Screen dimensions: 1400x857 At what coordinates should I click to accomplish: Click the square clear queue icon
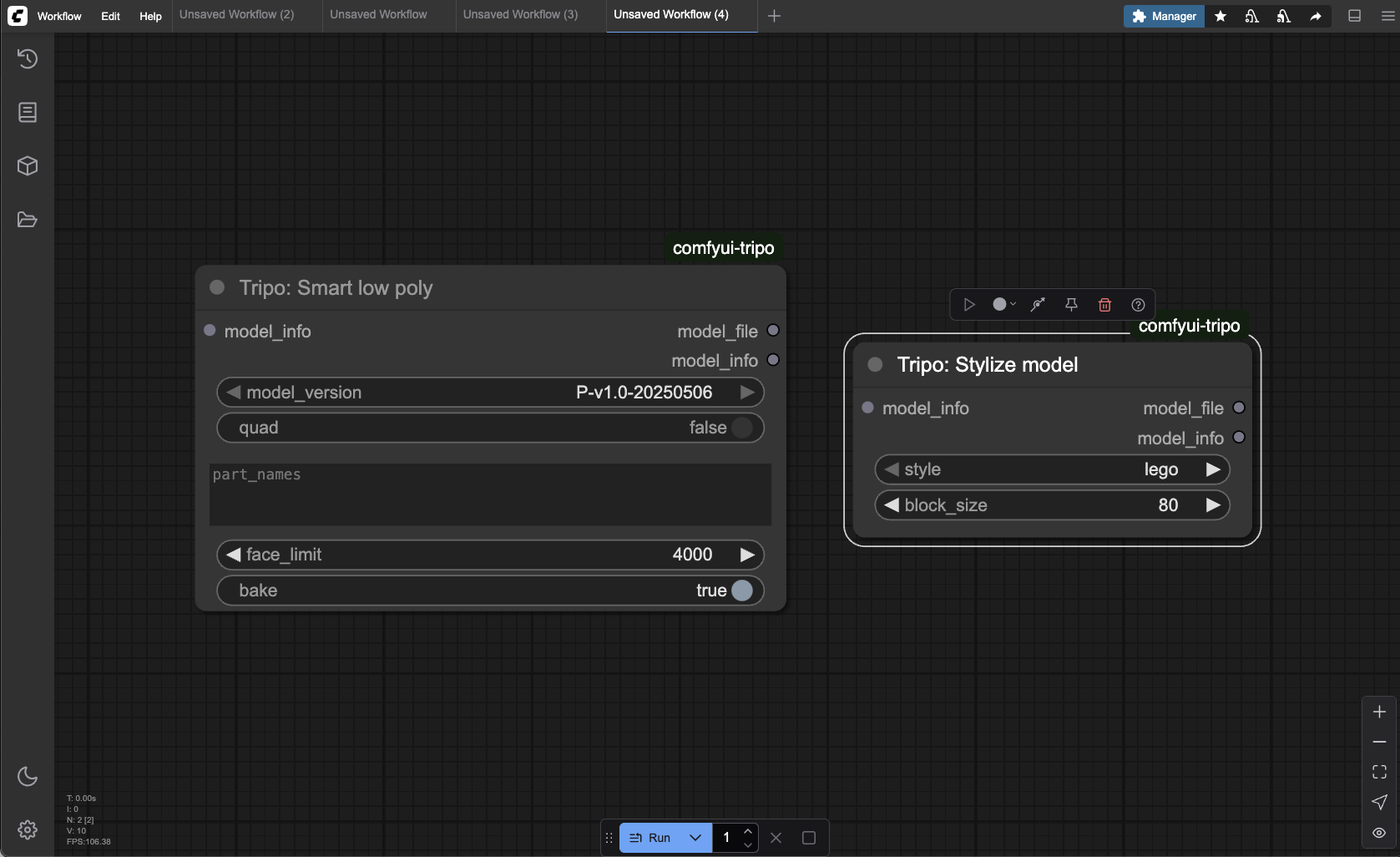pyautogui.click(x=809, y=838)
